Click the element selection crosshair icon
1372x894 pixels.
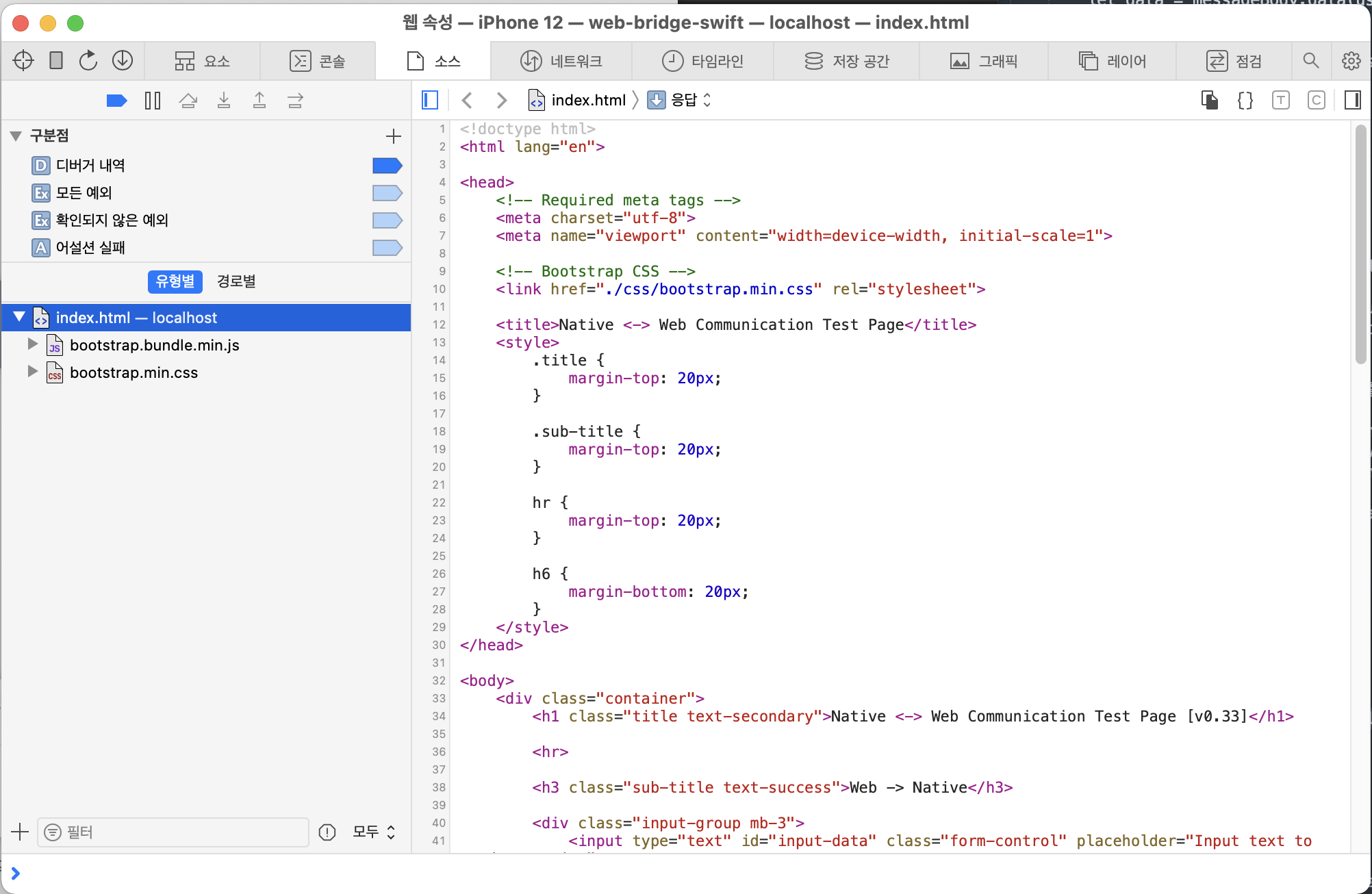click(x=23, y=61)
